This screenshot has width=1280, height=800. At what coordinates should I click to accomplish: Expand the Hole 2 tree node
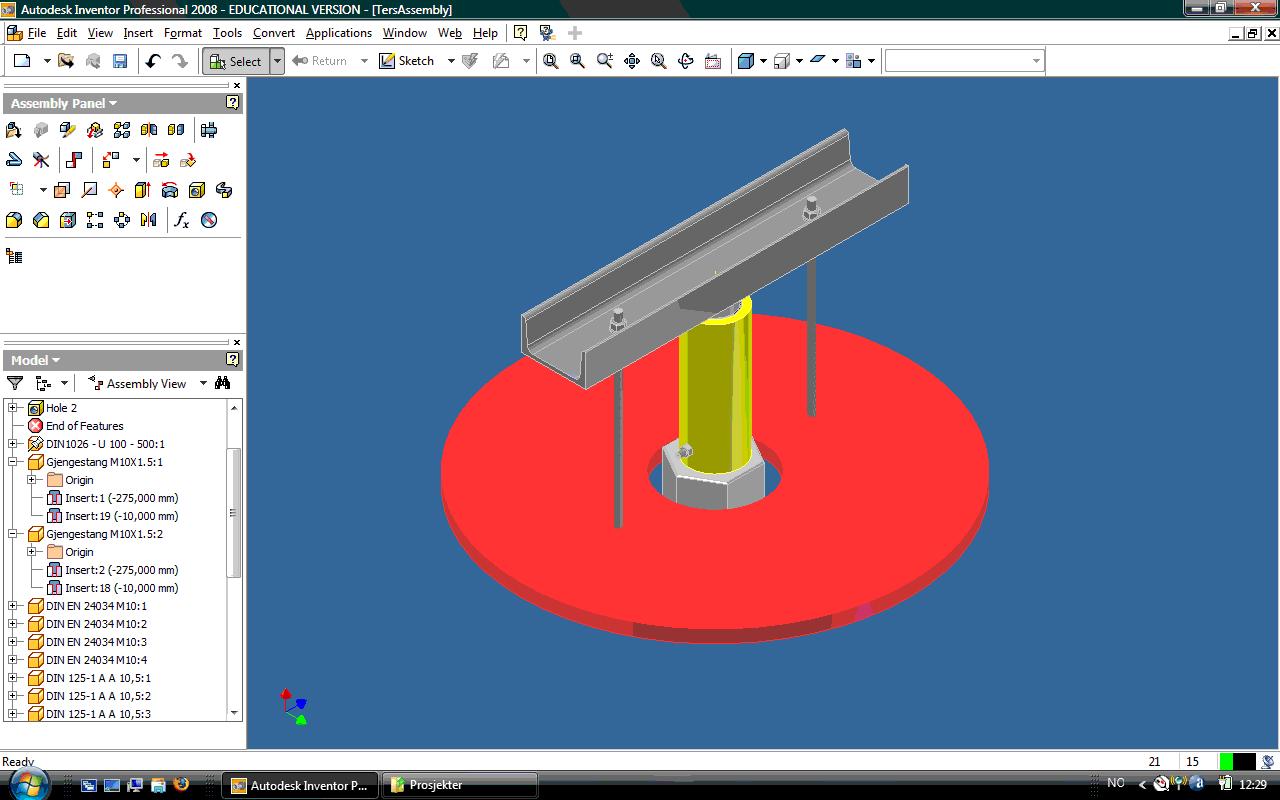13,408
